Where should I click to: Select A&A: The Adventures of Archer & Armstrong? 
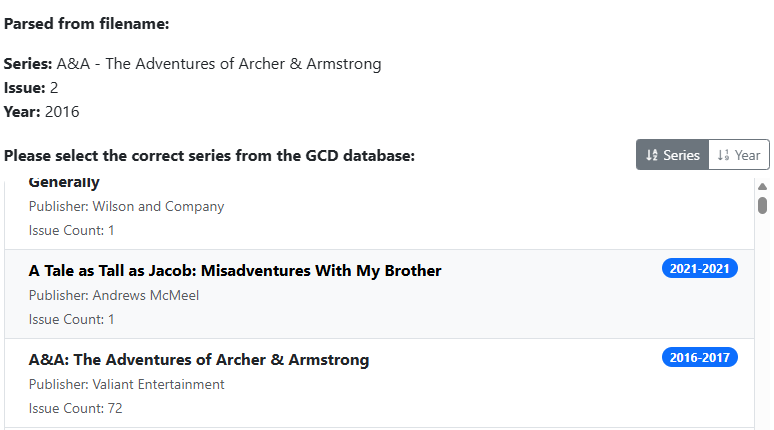tap(199, 360)
